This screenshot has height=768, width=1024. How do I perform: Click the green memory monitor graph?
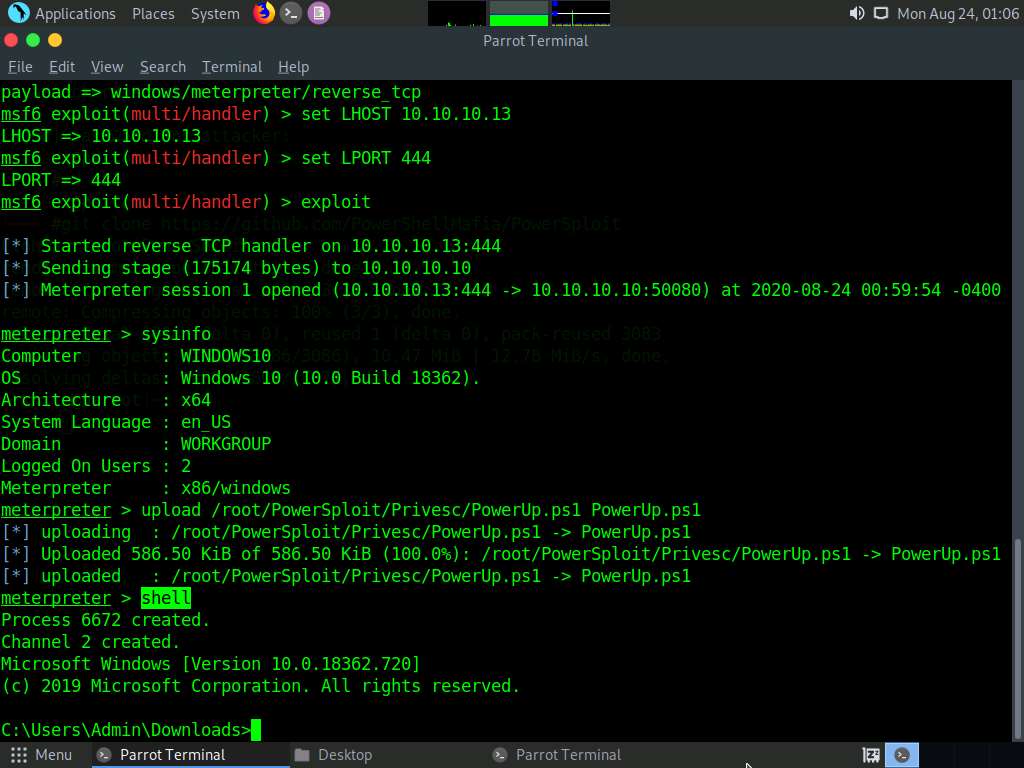click(519, 13)
